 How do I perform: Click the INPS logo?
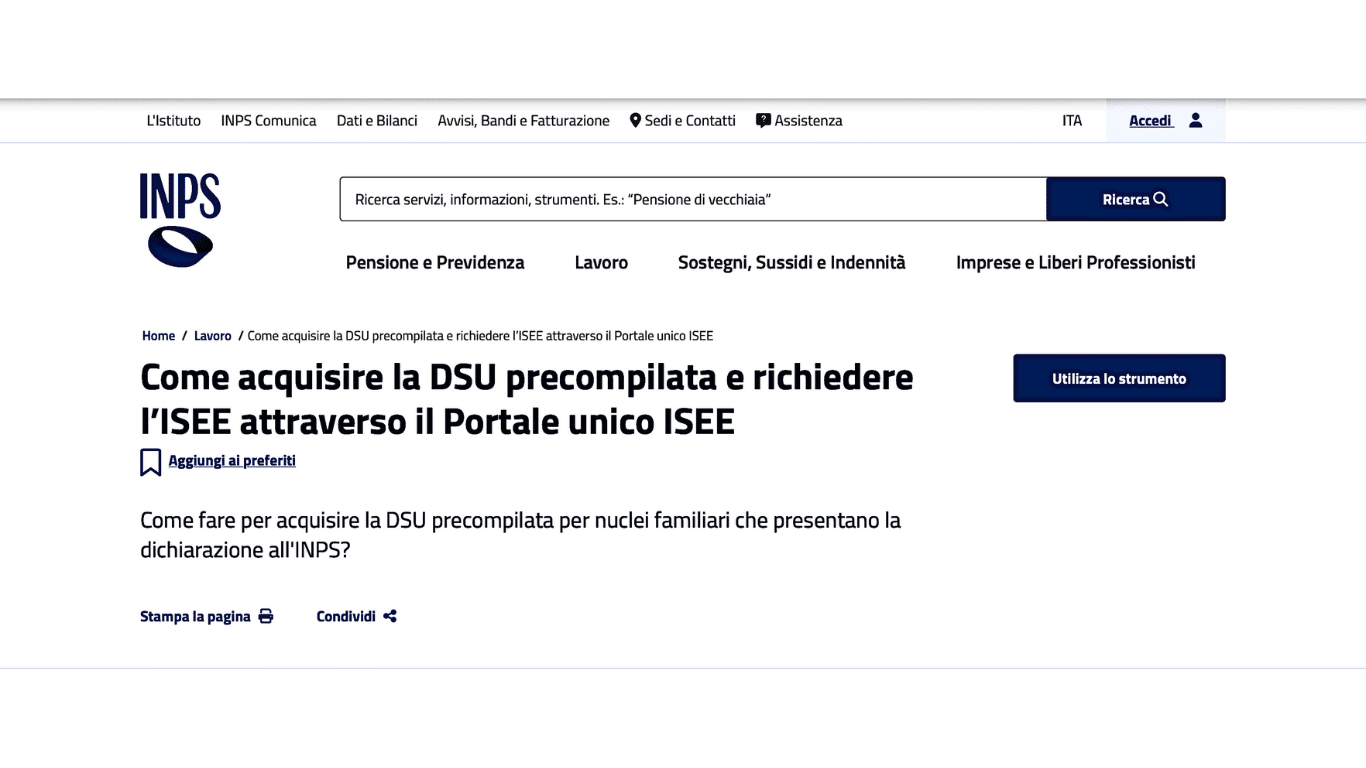click(x=180, y=220)
